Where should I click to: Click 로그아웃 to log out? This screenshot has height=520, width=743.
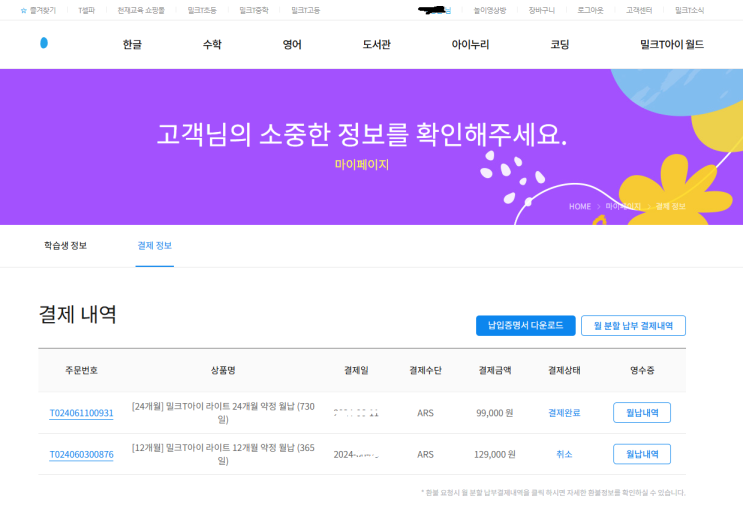point(590,10)
